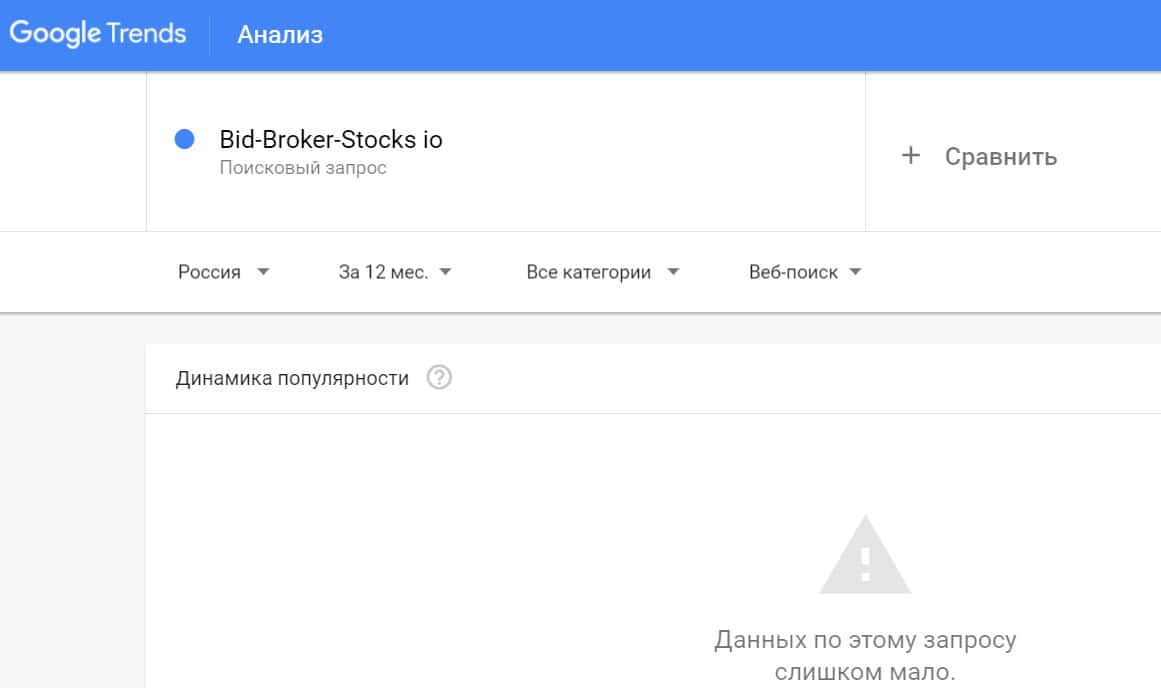Select the Анализ header item
Viewport: 1161px width, 688px height.
tap(280, 35)
